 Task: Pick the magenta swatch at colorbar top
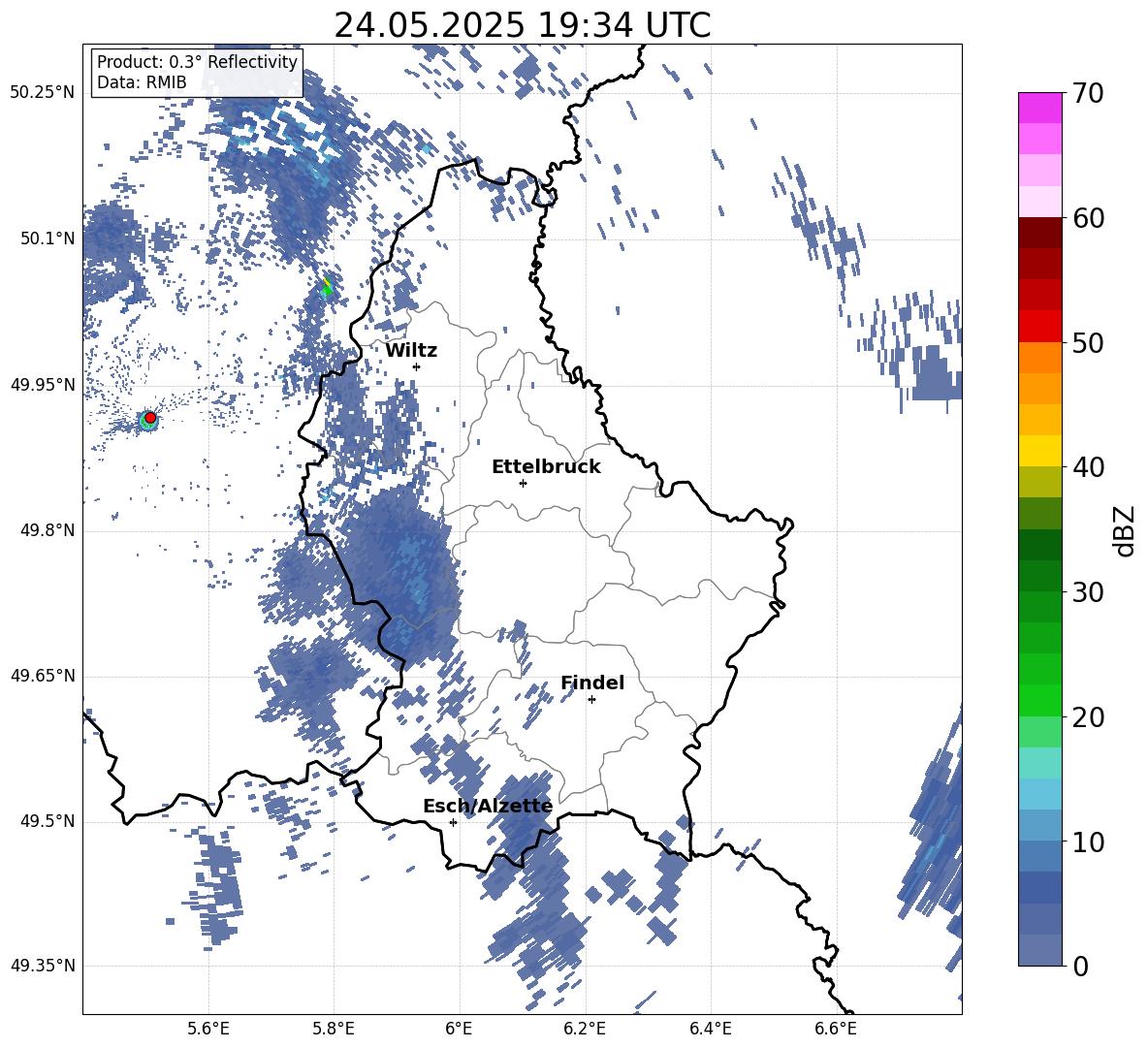[x=1039, y=108]
